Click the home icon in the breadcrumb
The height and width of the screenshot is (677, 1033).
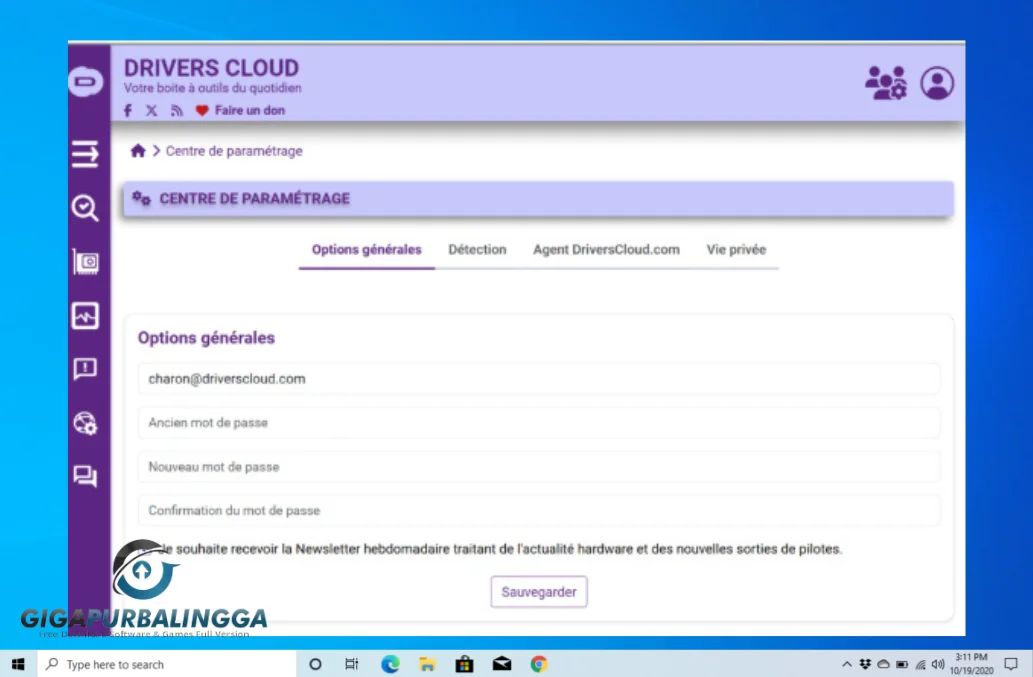(x=138, y=150)
